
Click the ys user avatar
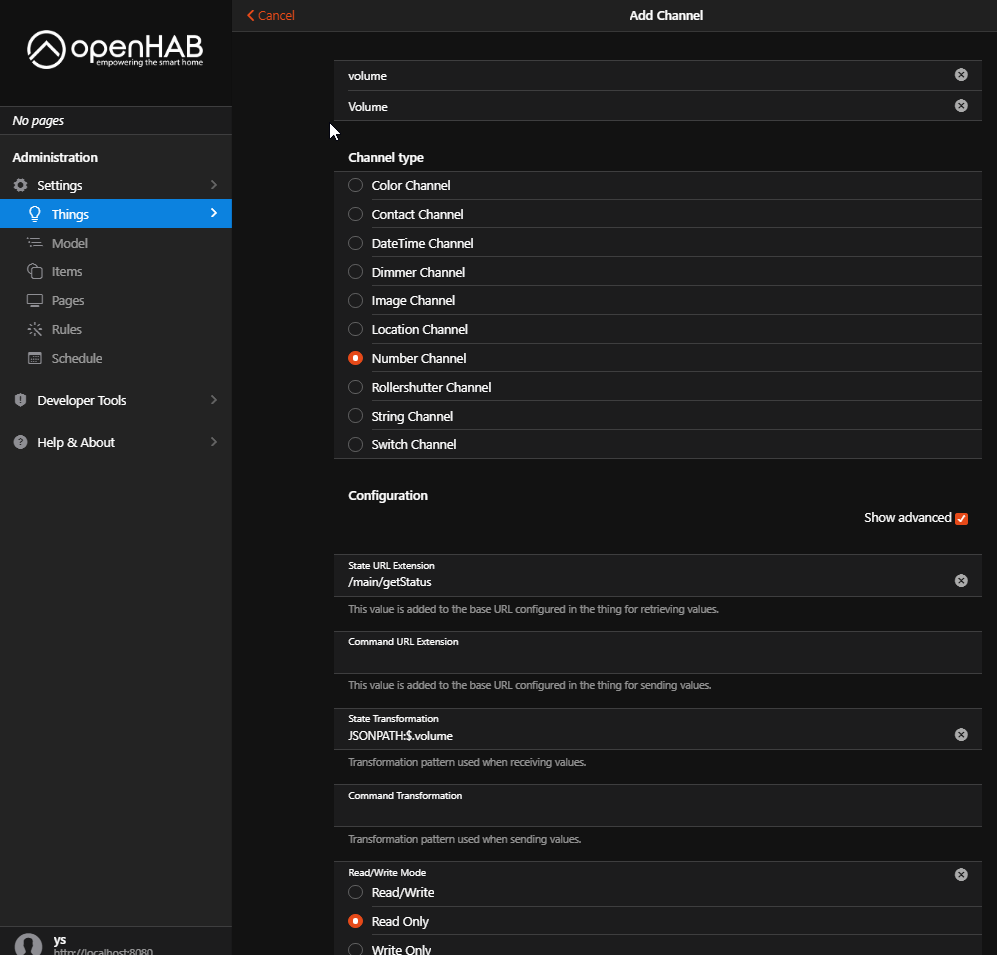[28, 944]
